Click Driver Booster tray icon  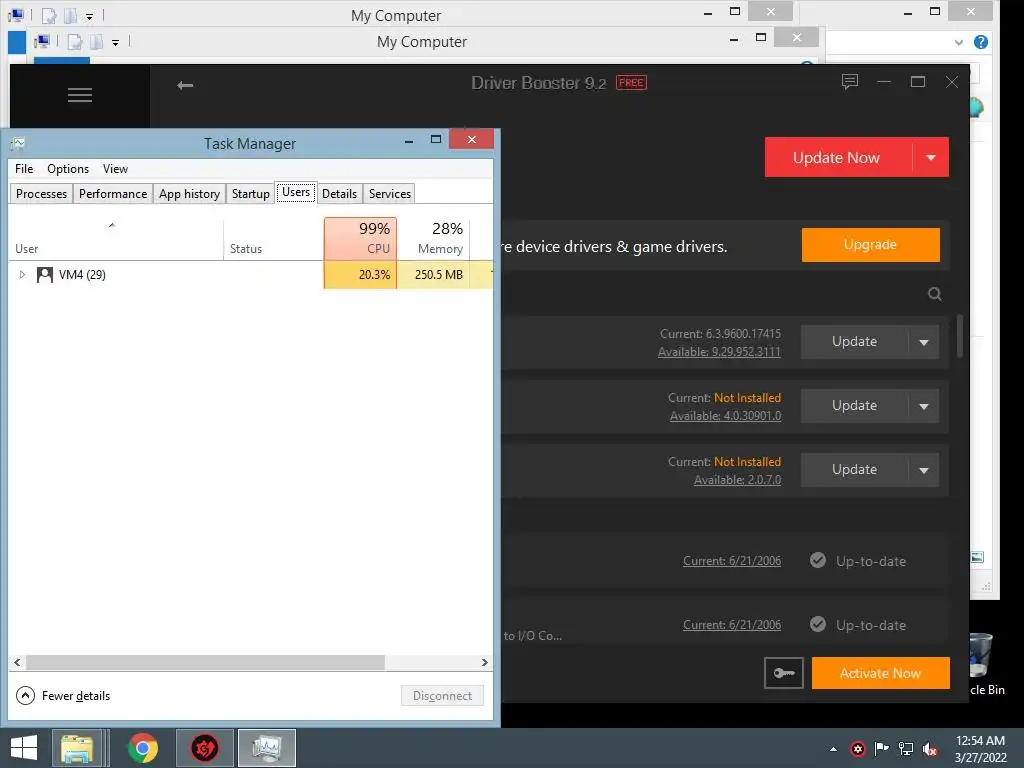pos(857,749)
